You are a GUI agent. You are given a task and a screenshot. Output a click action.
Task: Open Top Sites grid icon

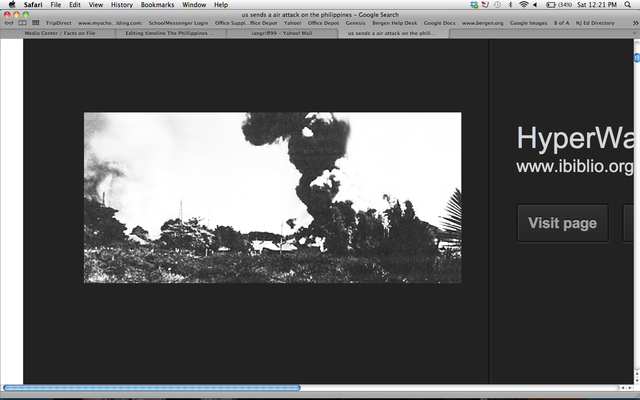click(x=36, y=23)
